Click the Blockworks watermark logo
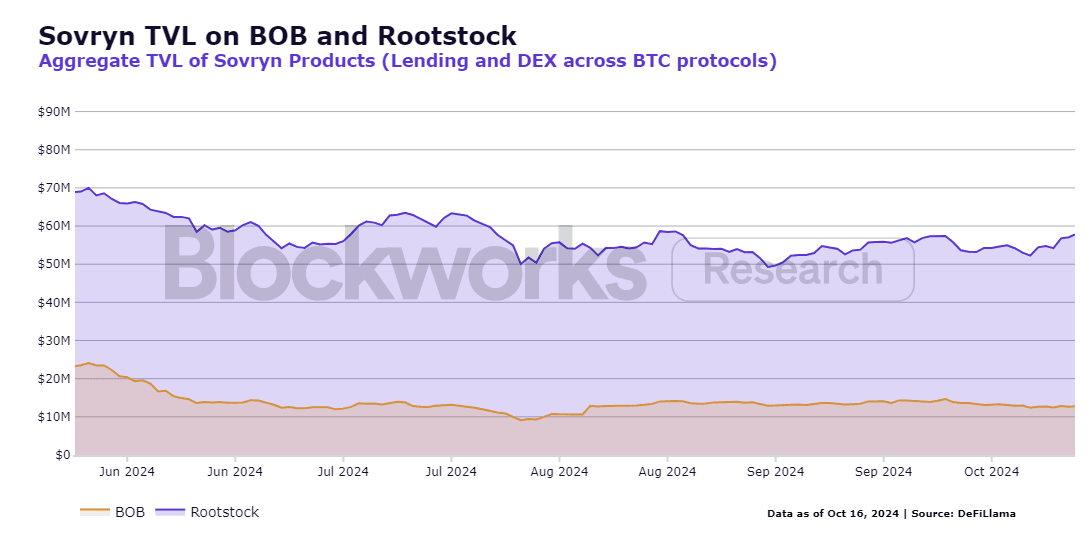This screenshot has width=1090, height=545. pos(405,263)
